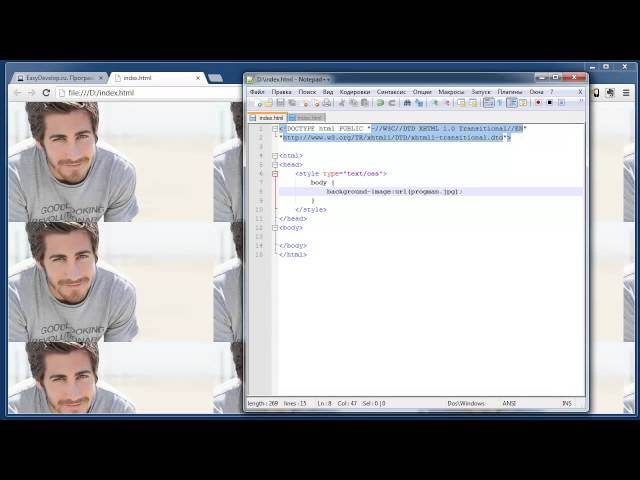Image resolution: width=640 pixels, height=480 pixels.
Task: Reload the index.html page in Chrome
Action: pos(46,93)
